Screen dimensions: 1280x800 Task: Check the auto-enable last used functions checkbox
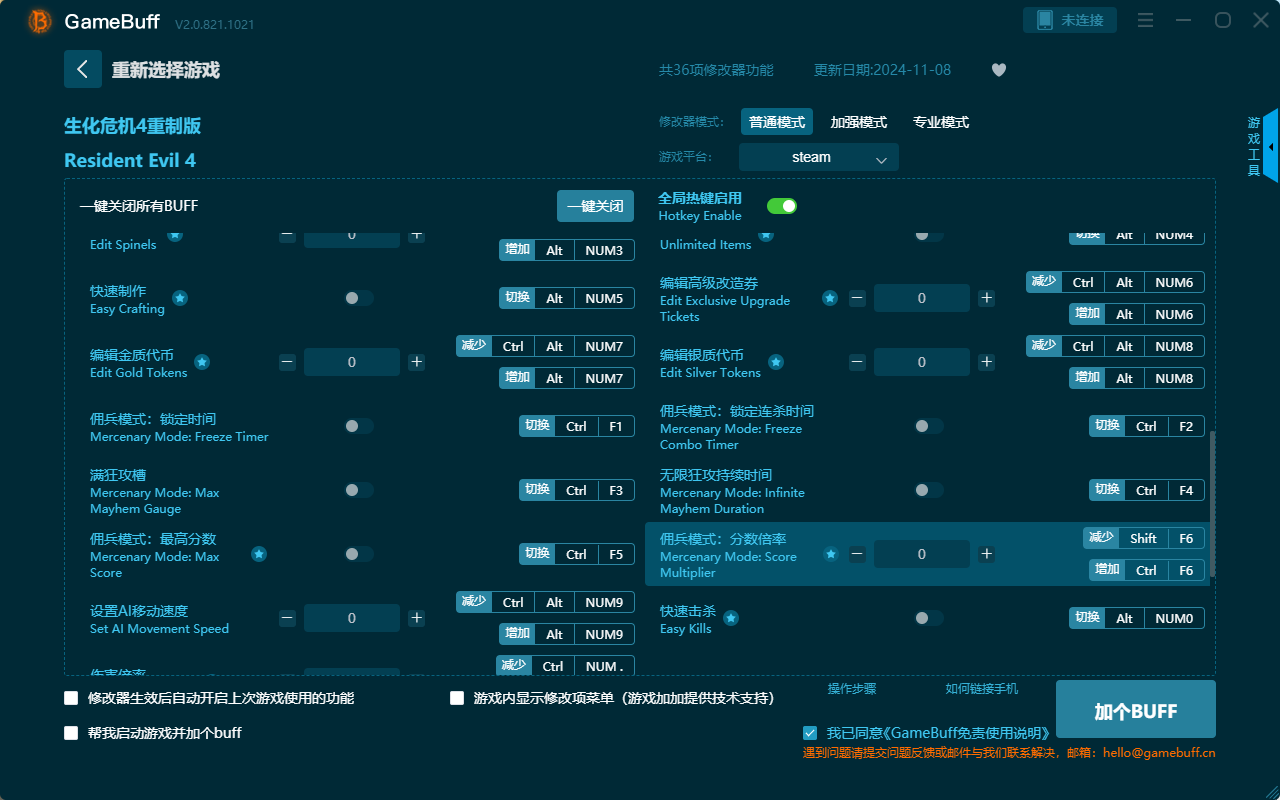point(71,698)
